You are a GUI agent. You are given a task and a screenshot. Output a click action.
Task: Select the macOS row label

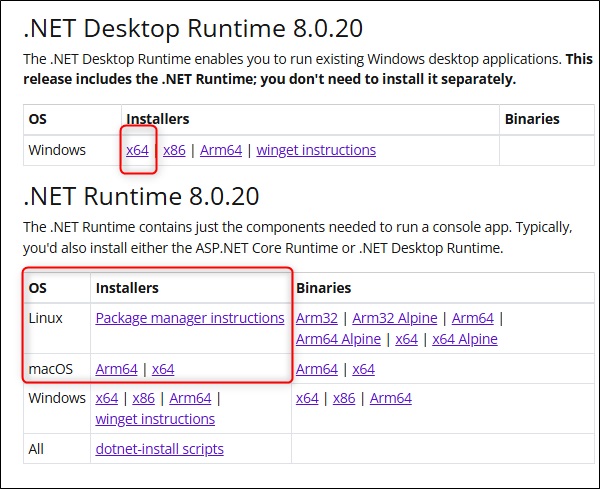(51, 369)
